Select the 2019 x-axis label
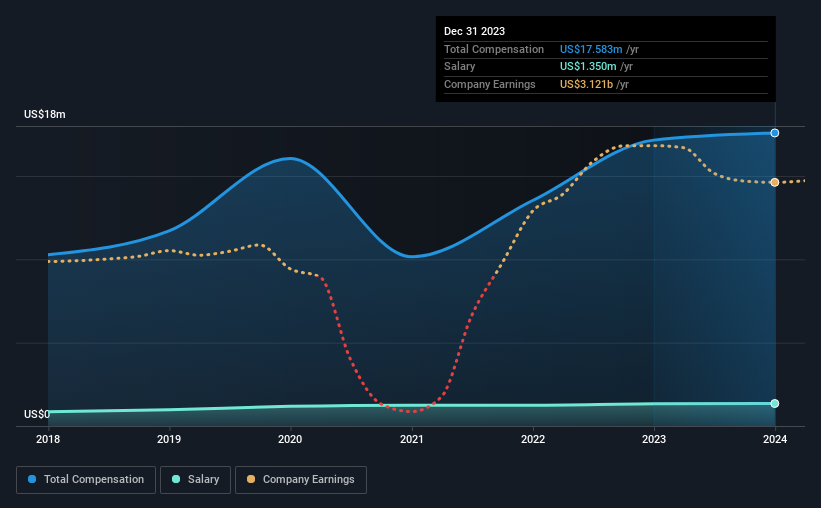The height and width of the screenshot is (508, 821). pyautogui.click(x=169, y=439)
